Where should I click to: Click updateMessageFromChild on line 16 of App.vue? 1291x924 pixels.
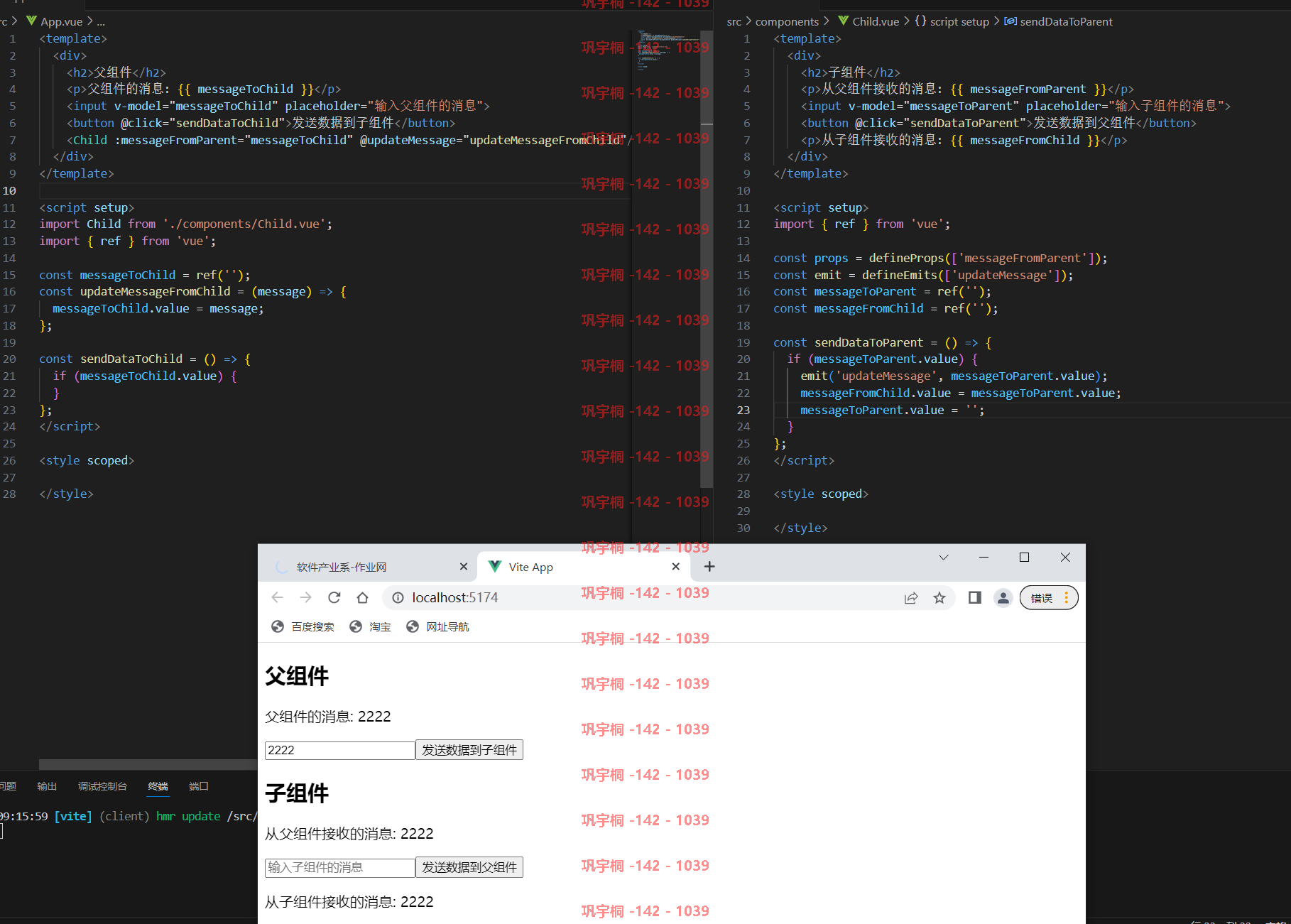(155, 291)
